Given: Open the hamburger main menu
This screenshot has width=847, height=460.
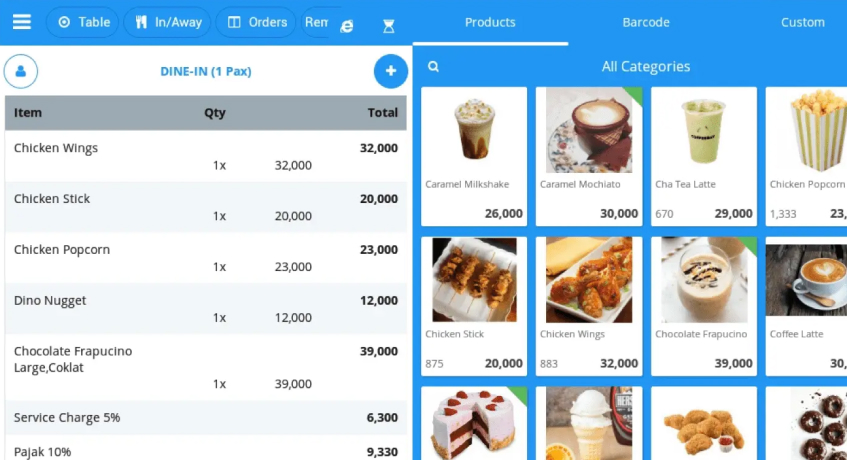Looking at the screenshot, I should pos(21,22).
